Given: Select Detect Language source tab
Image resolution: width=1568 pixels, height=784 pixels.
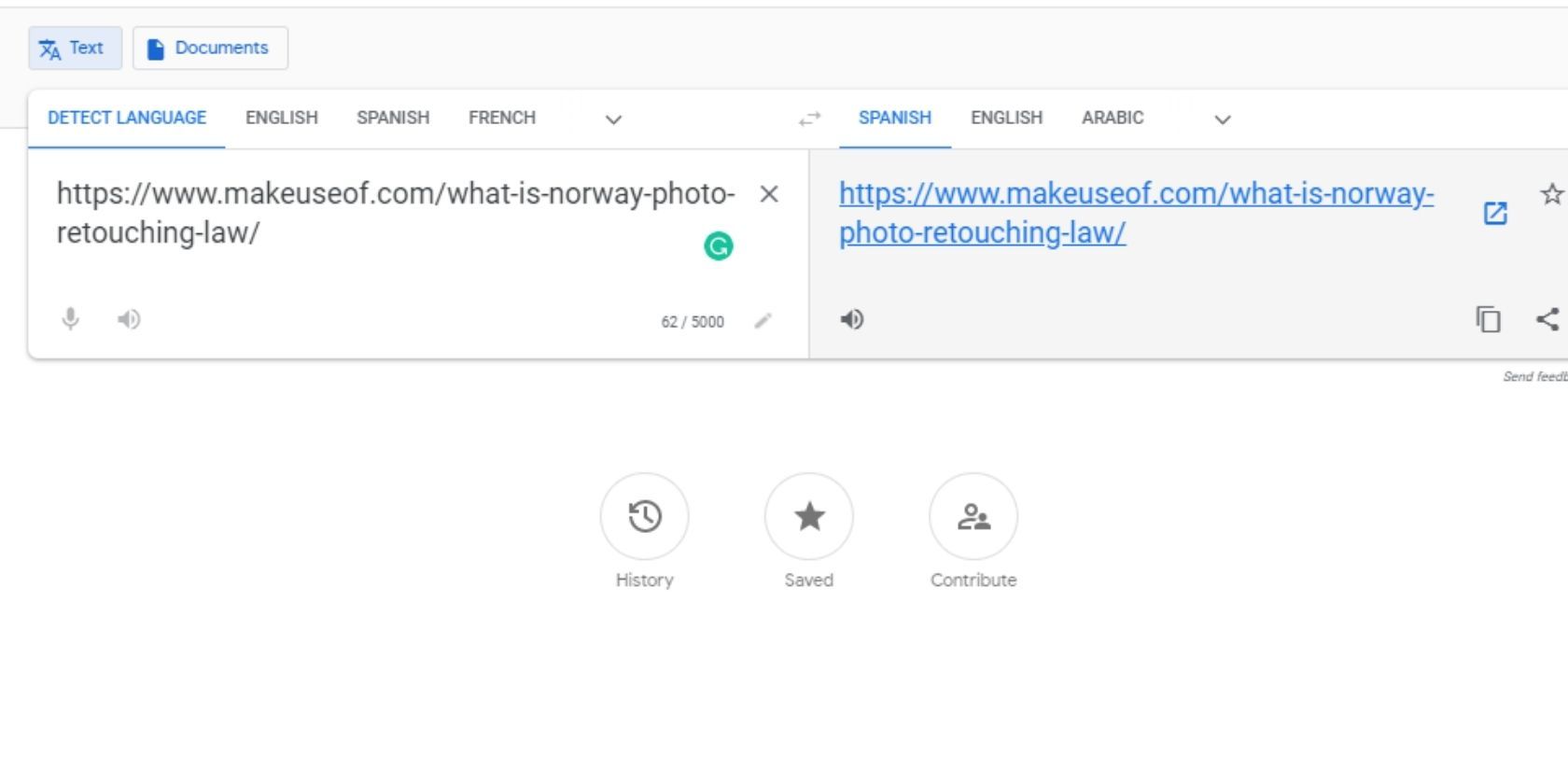Looking at the screenshot, I should tap(127, 118).
